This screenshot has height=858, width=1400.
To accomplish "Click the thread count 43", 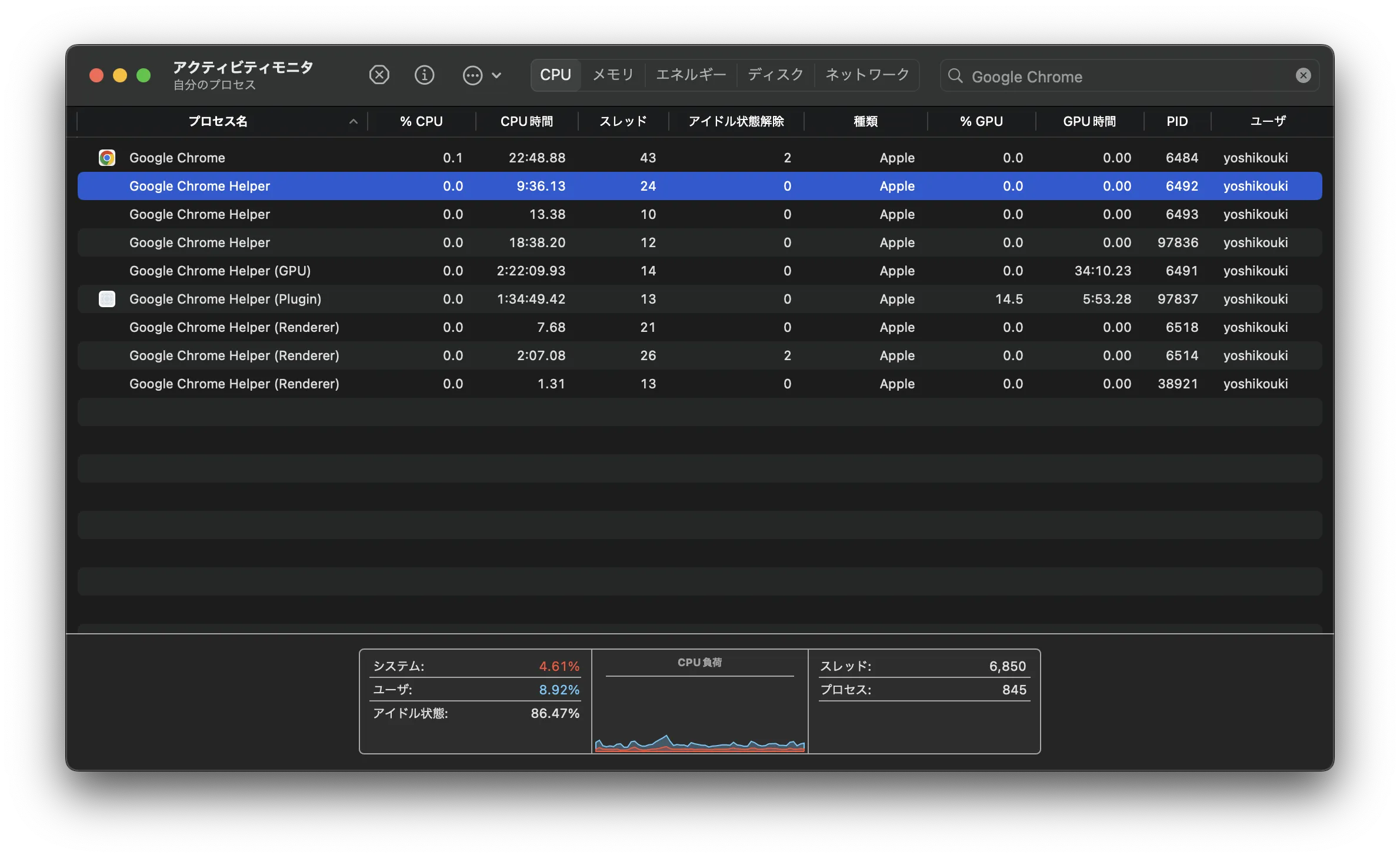I will pos(648,158).
